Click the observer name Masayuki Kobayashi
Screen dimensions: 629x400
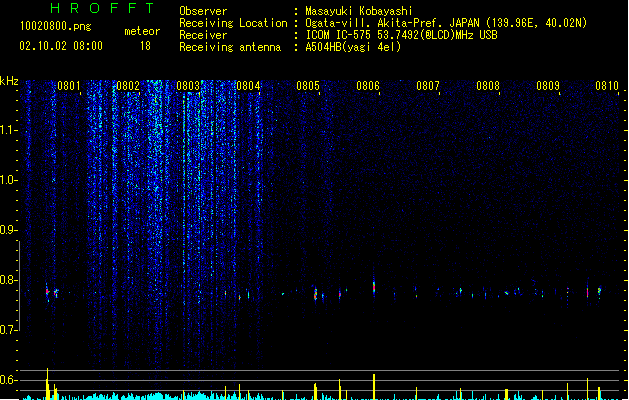[x=359, y=11]
